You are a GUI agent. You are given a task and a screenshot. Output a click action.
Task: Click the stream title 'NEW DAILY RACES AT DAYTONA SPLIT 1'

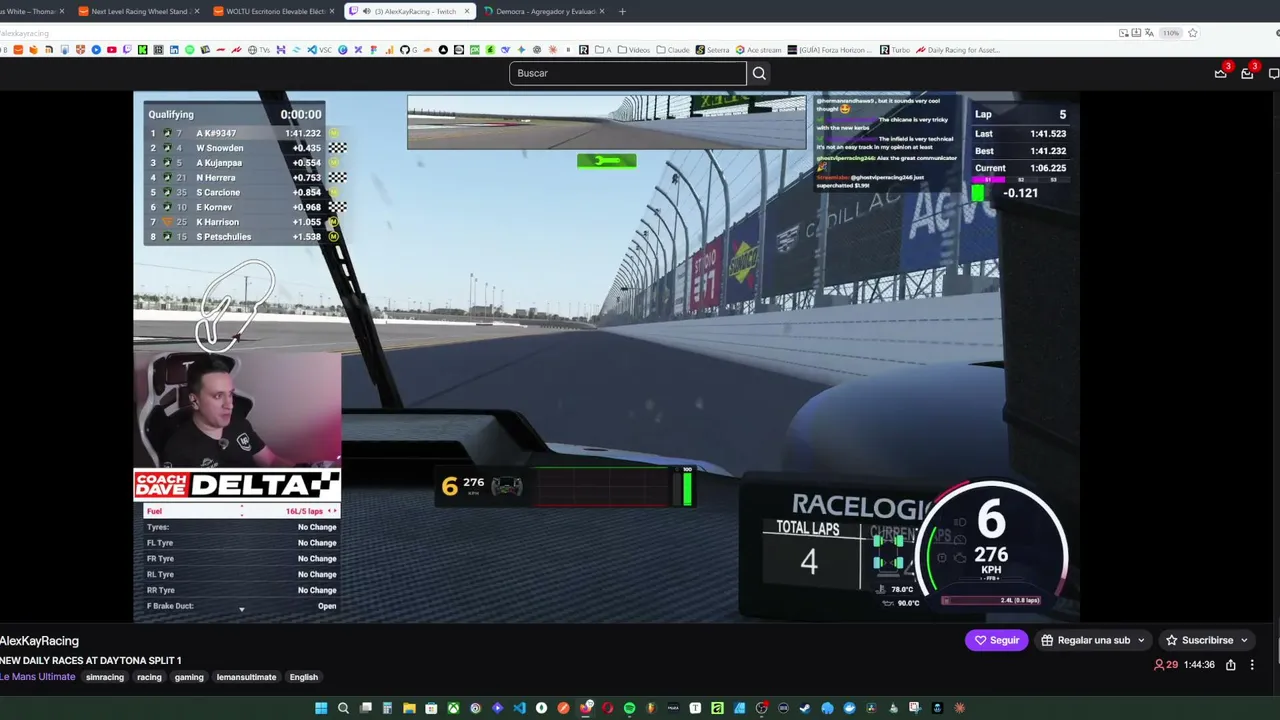tap(91, 661)
